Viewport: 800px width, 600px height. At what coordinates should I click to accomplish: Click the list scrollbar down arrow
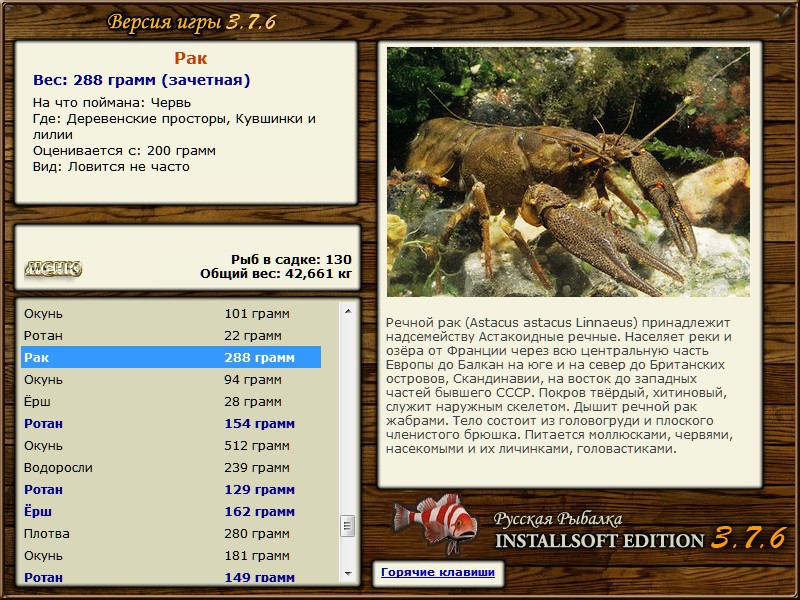(x=348, y=574)
